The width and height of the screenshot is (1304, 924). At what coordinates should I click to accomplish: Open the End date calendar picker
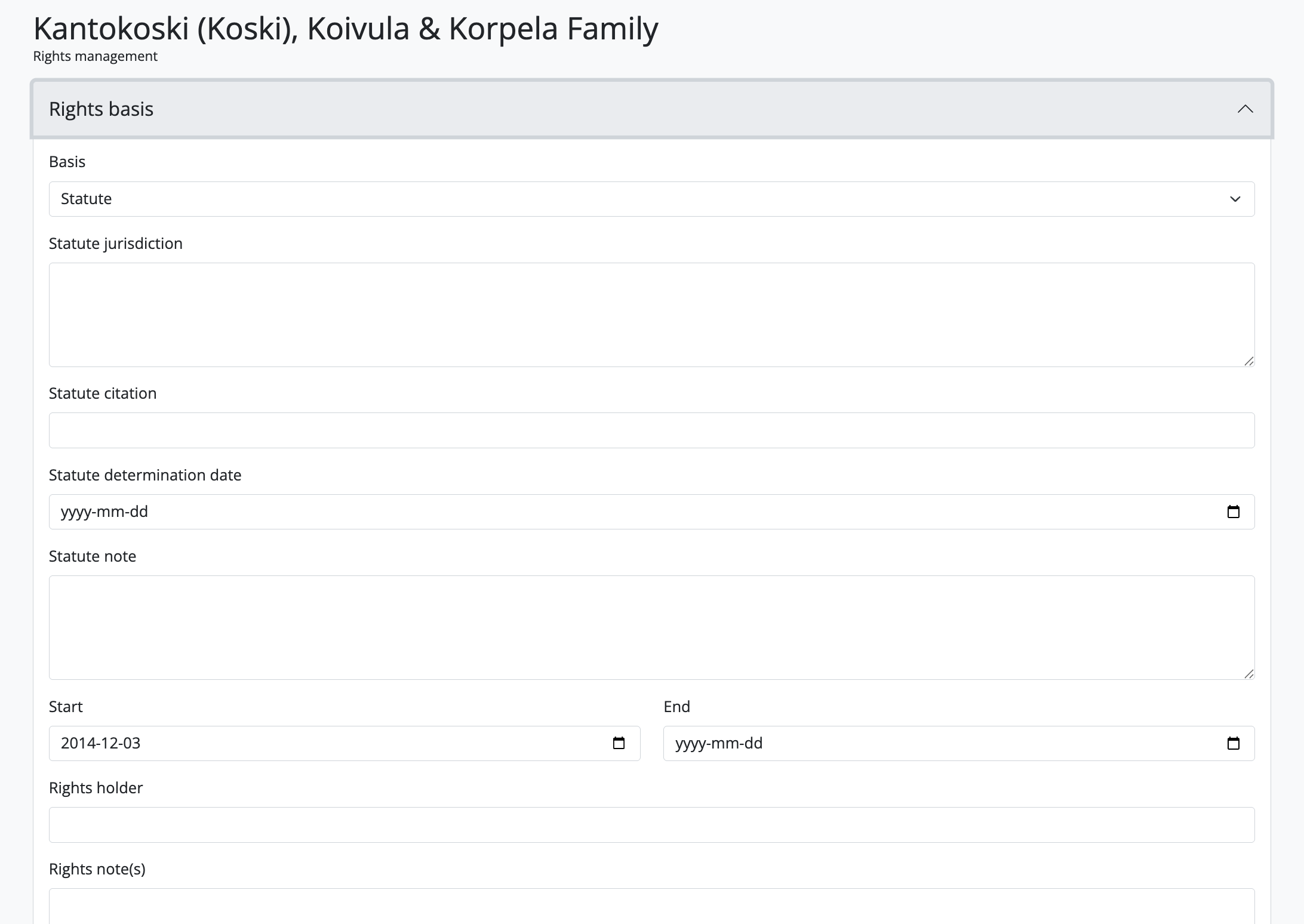[1233, 743]
